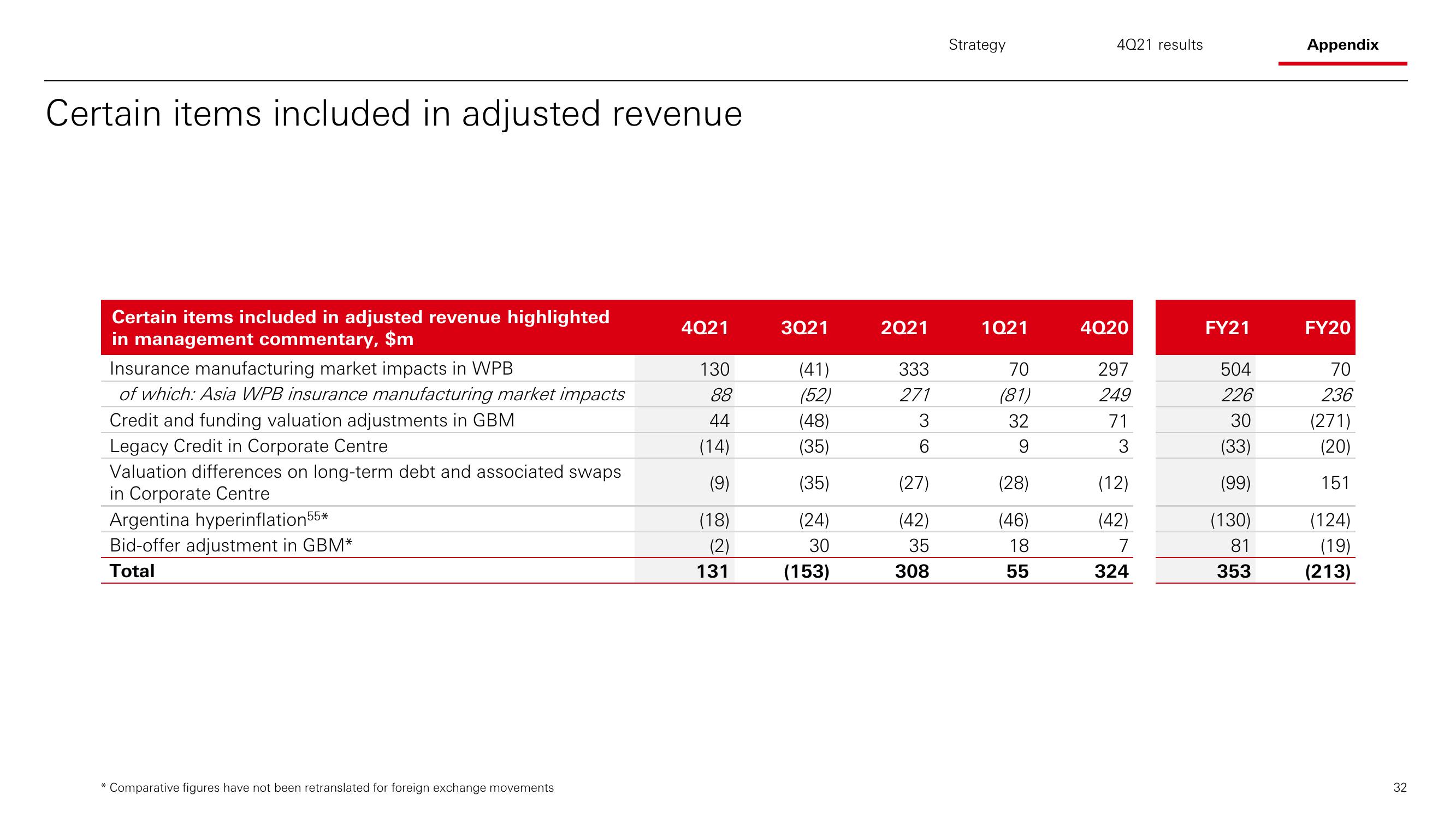Select row 'of which: Asia WPB insurance manufacturing market impacts'
The image size is (1456, 819).
[x=371, y=394]
